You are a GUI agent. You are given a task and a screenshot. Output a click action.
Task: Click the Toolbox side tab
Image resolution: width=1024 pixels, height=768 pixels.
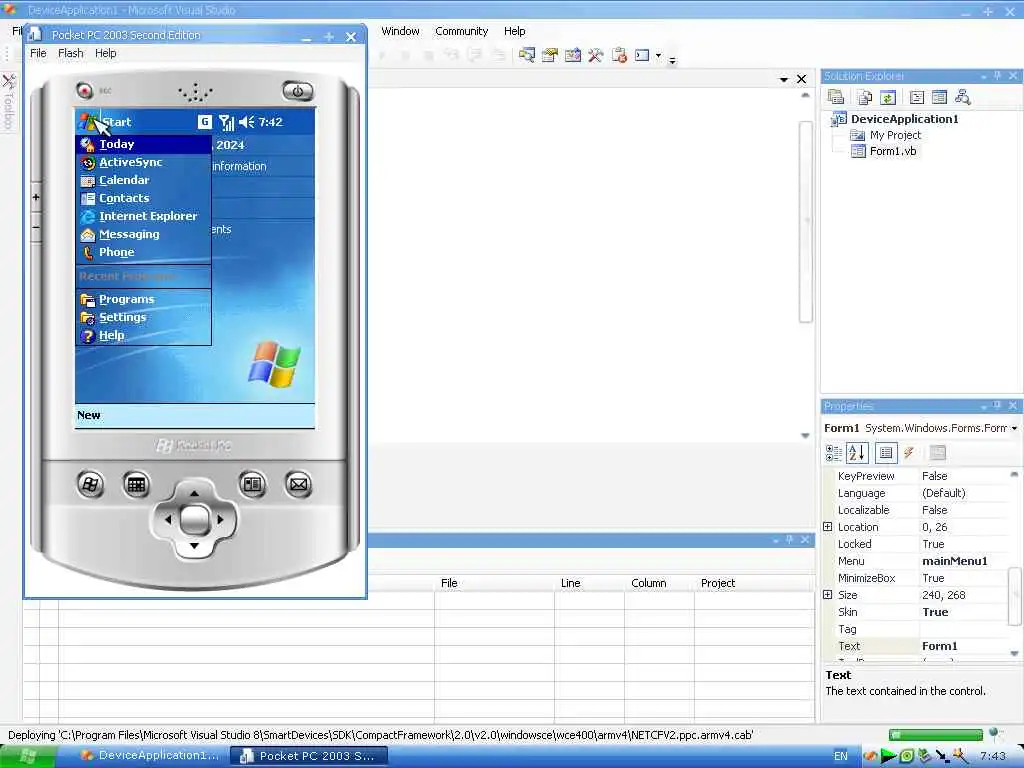9,102
